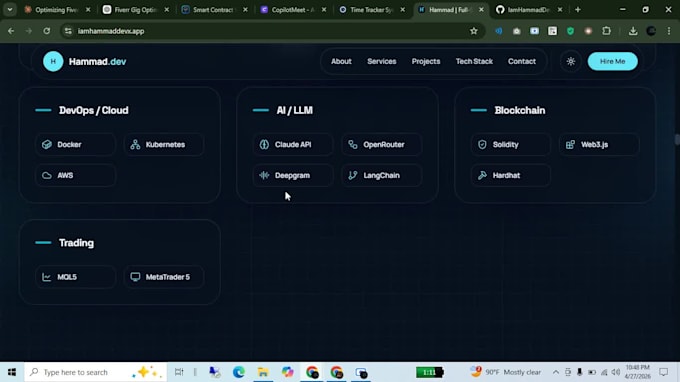Select the Kubernetes tech chip
This screenshot has height=382, width=680.
(x=164, y=144)
